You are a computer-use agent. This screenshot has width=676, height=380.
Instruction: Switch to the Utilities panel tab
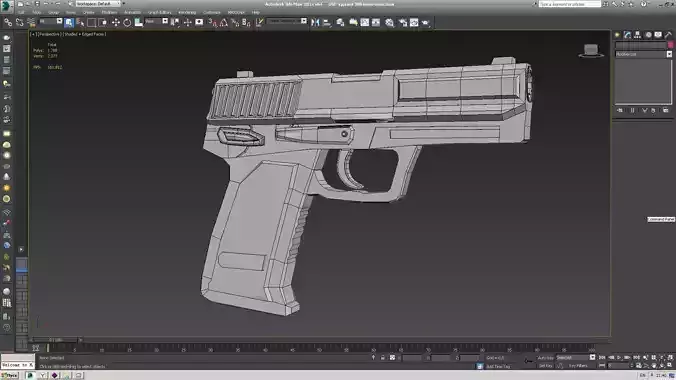[x=669, y=35]
